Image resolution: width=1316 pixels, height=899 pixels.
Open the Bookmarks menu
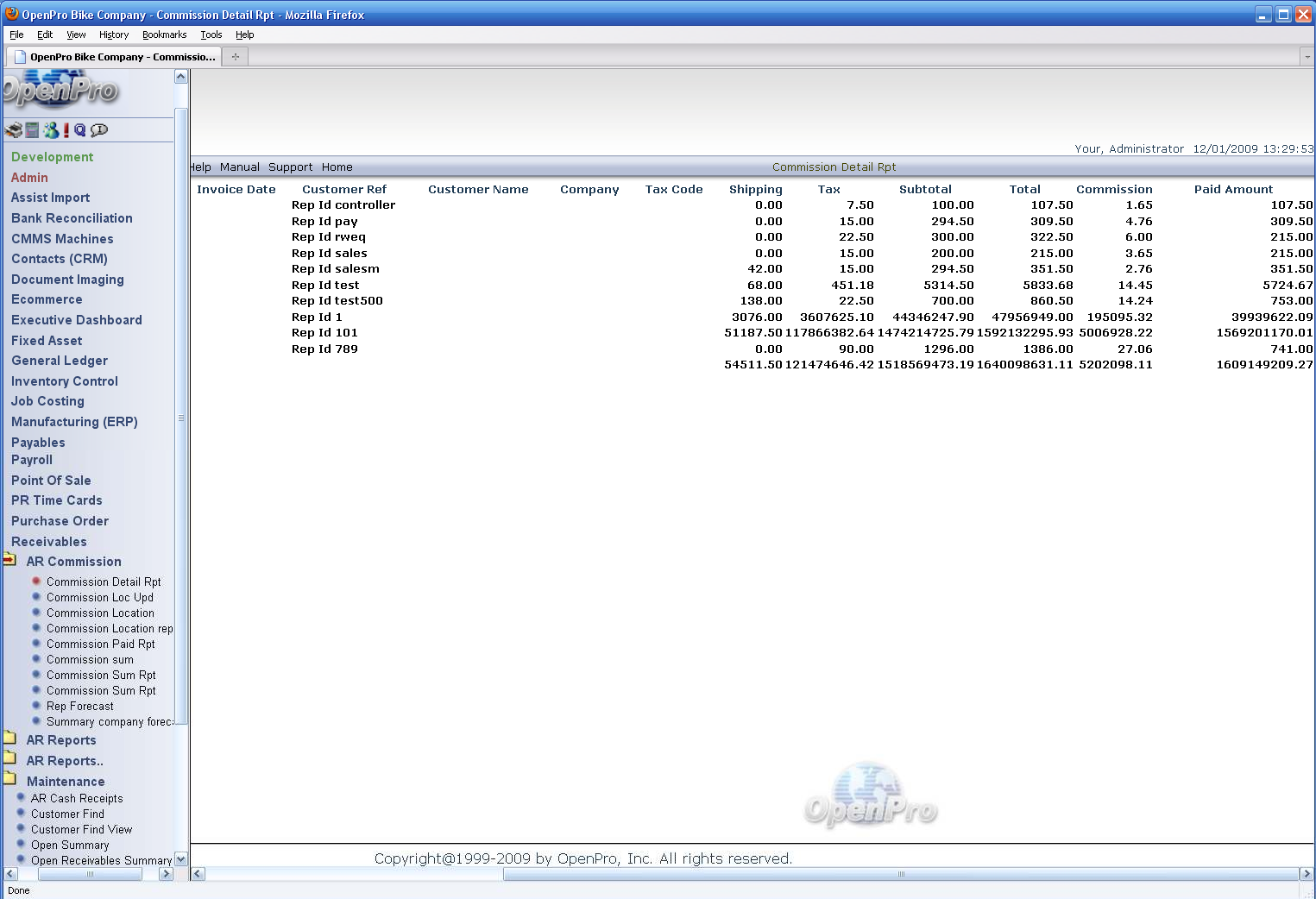pyautogui.click(x=164, y=35)
